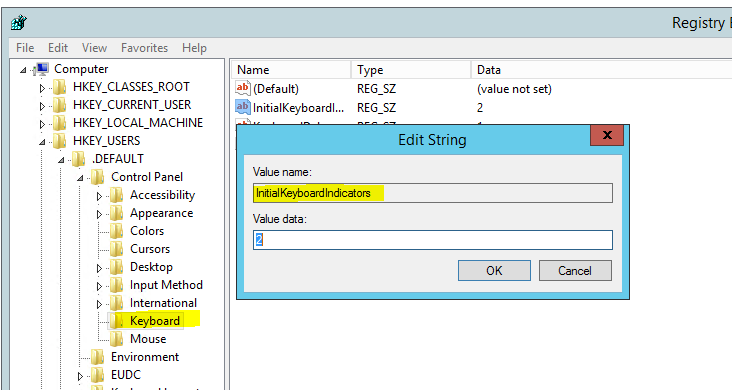Expand the Desktop node
This screenshot has height=390, width=732.
tap(99, 268)
